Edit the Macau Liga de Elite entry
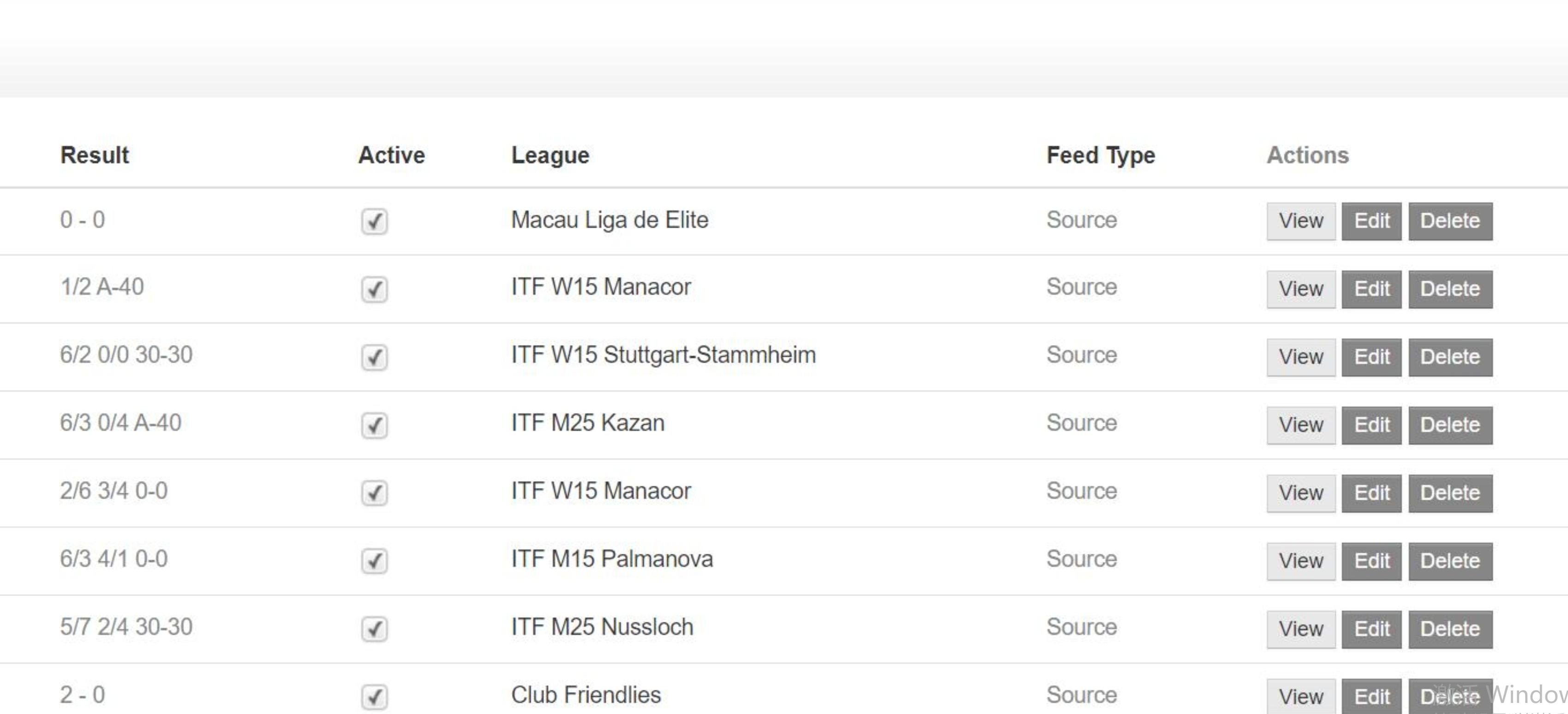The height and width of the screenshot is (714, 1568). tap(1371, 221)
